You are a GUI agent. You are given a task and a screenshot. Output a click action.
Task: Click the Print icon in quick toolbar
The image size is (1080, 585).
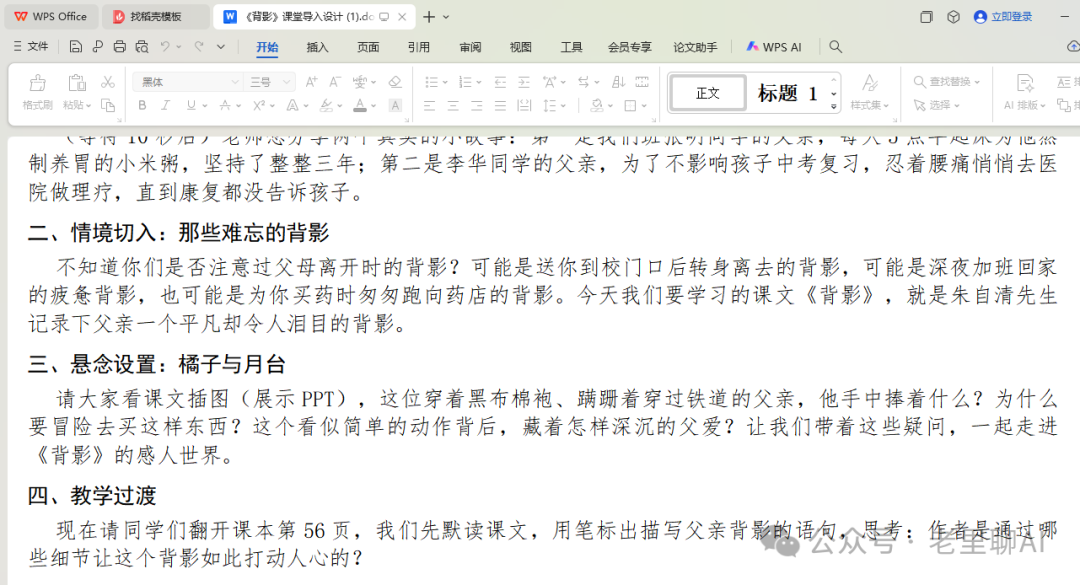[120, 47]
